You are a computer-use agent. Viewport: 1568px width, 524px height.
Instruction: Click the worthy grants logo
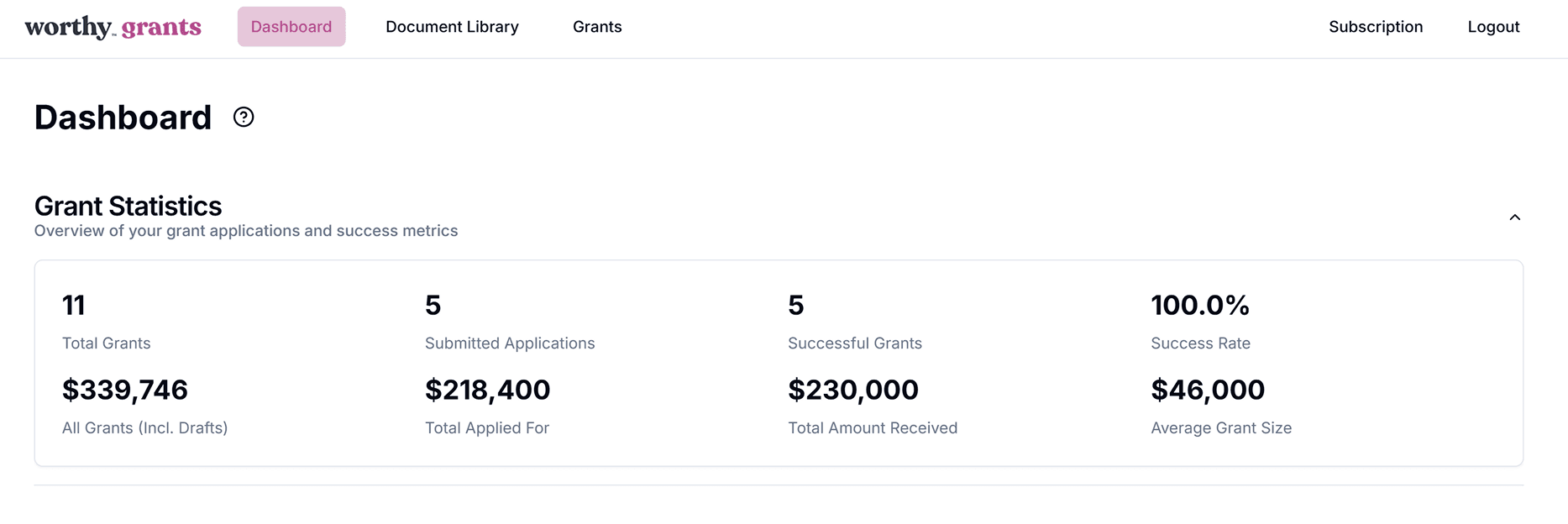click(x=113, y=27)
